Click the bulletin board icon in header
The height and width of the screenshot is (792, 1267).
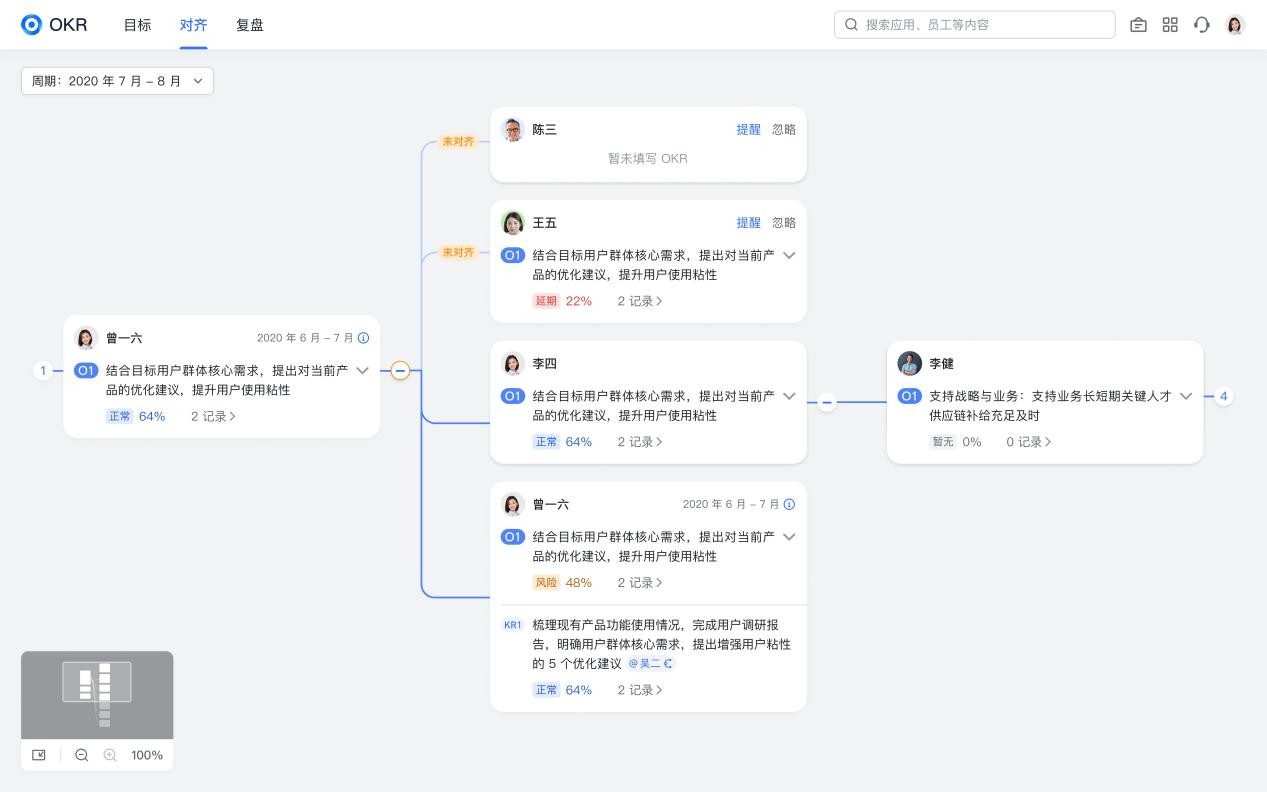(1138, 25)
